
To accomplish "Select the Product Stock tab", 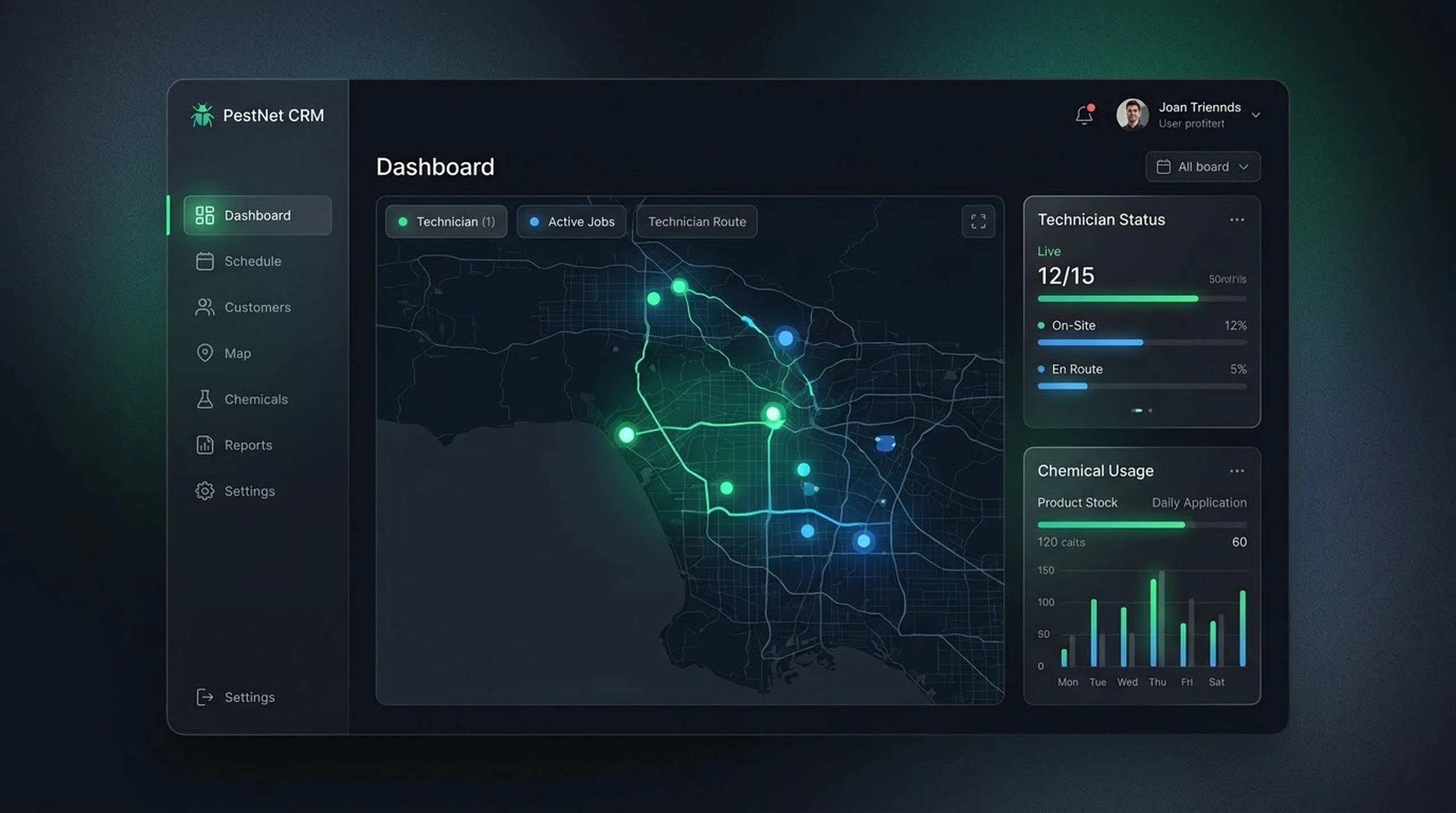I will point(1077,502).
